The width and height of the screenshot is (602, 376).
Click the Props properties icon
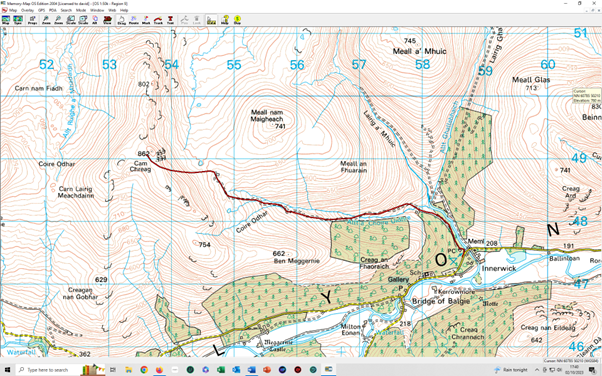tap(32, 20)
